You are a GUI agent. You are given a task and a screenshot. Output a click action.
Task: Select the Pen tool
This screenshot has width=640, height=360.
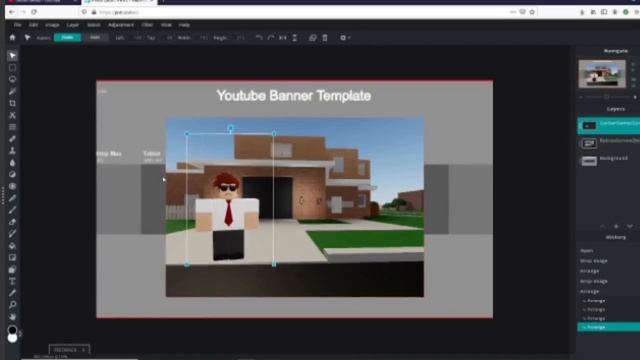pos(12,198)
